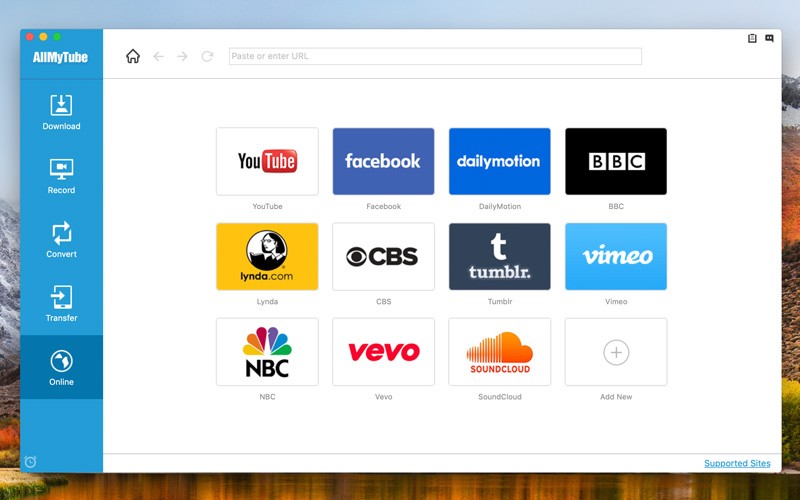Open the Vevo site tile
This screenshot has width=800, height=500.
tap(384, 352)
